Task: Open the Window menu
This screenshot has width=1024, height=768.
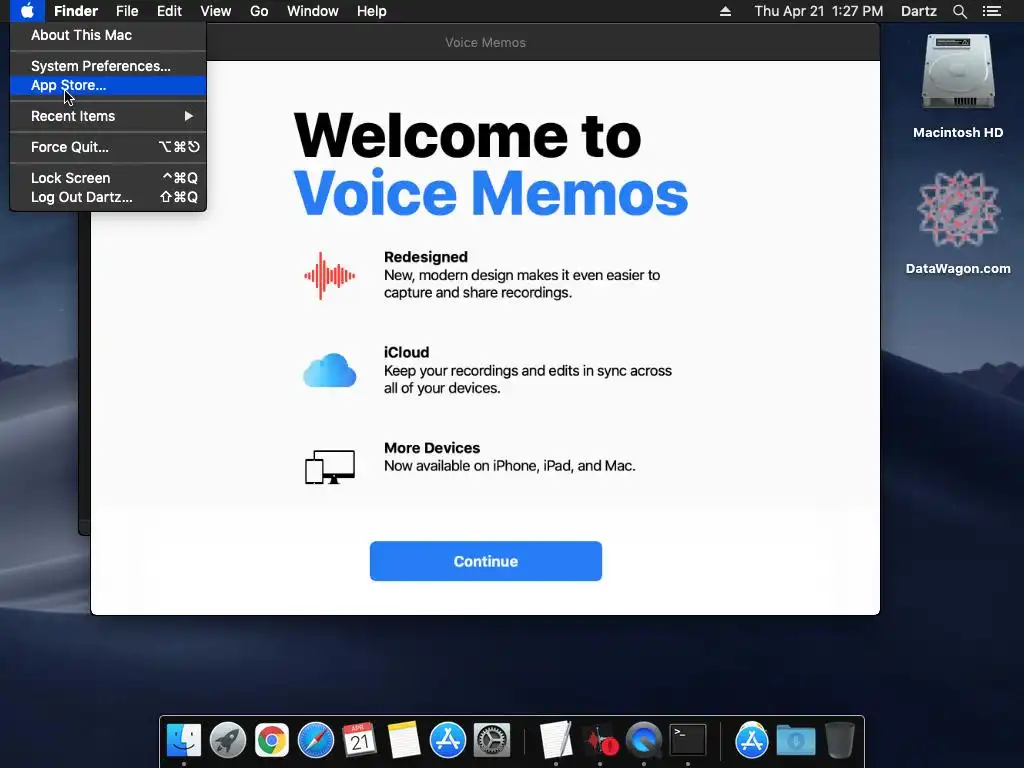Action: coord(313,11)
